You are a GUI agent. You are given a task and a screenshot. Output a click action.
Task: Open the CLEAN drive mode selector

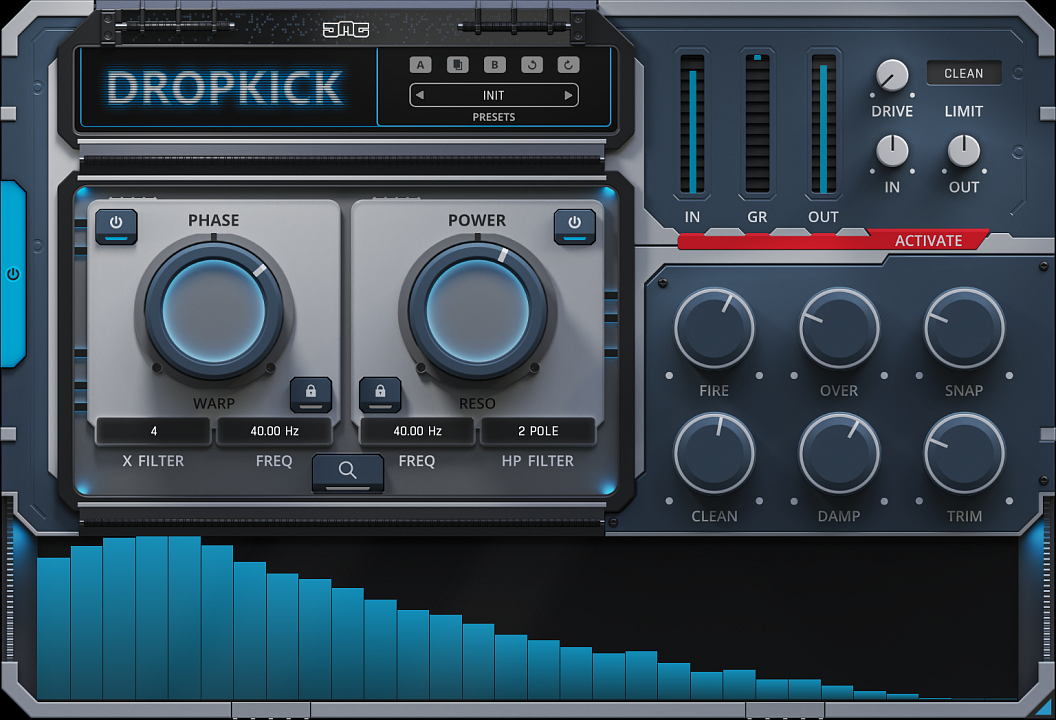coord(963,73)
